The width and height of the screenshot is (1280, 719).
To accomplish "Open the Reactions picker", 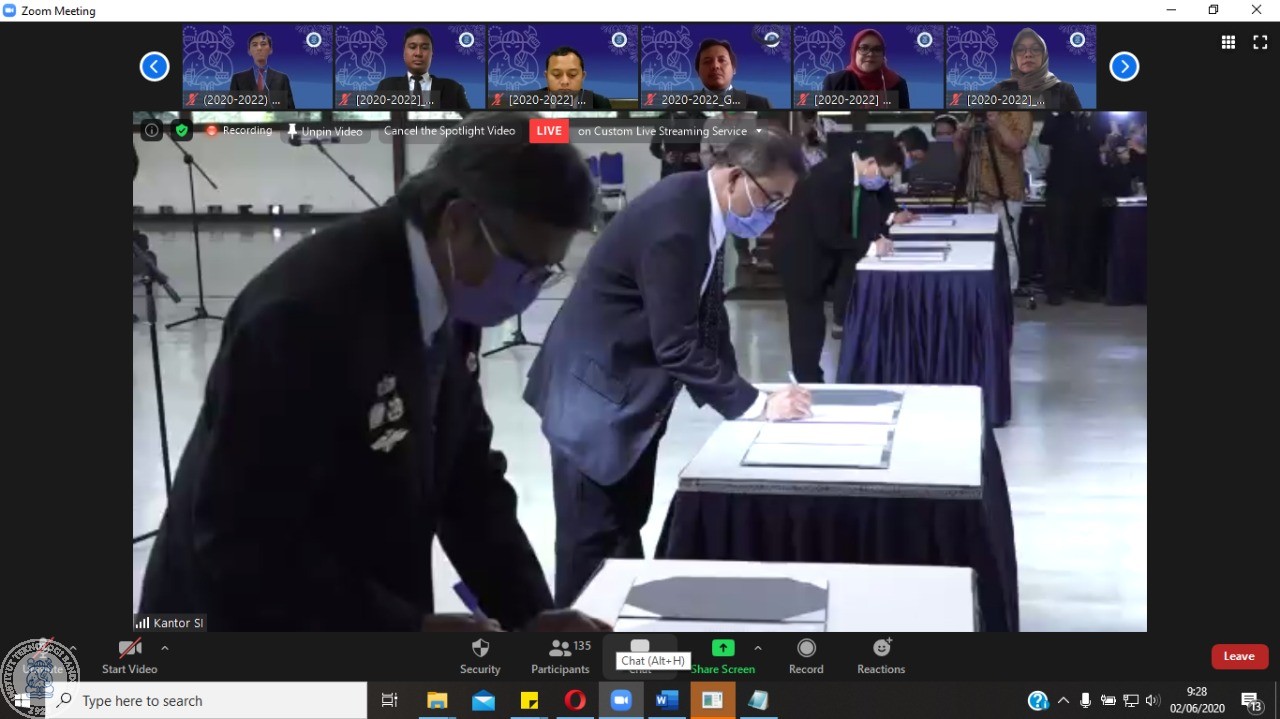I will pyautogui.click(x=881, y=655).
